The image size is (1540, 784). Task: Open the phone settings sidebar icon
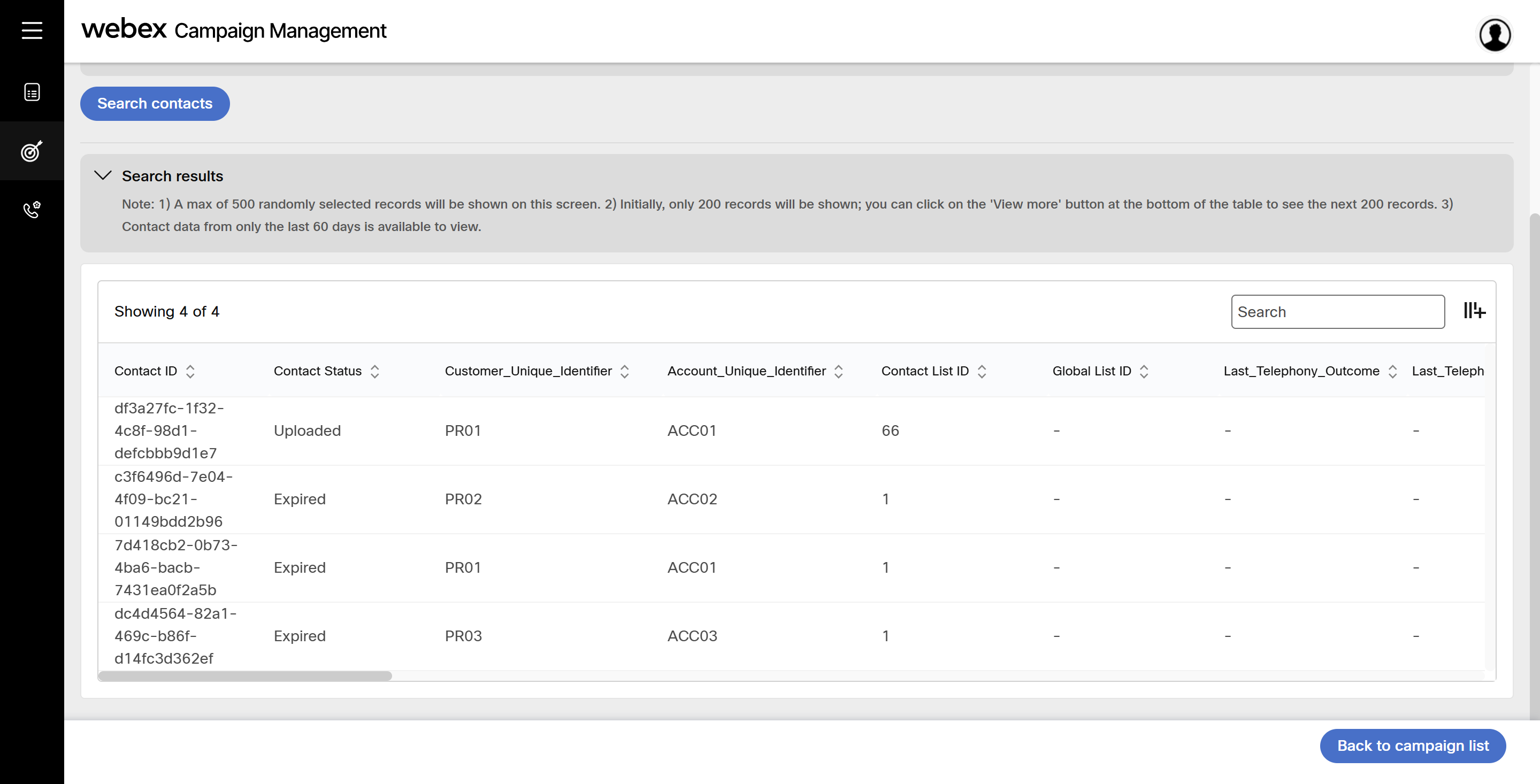(x=32, y=210)
